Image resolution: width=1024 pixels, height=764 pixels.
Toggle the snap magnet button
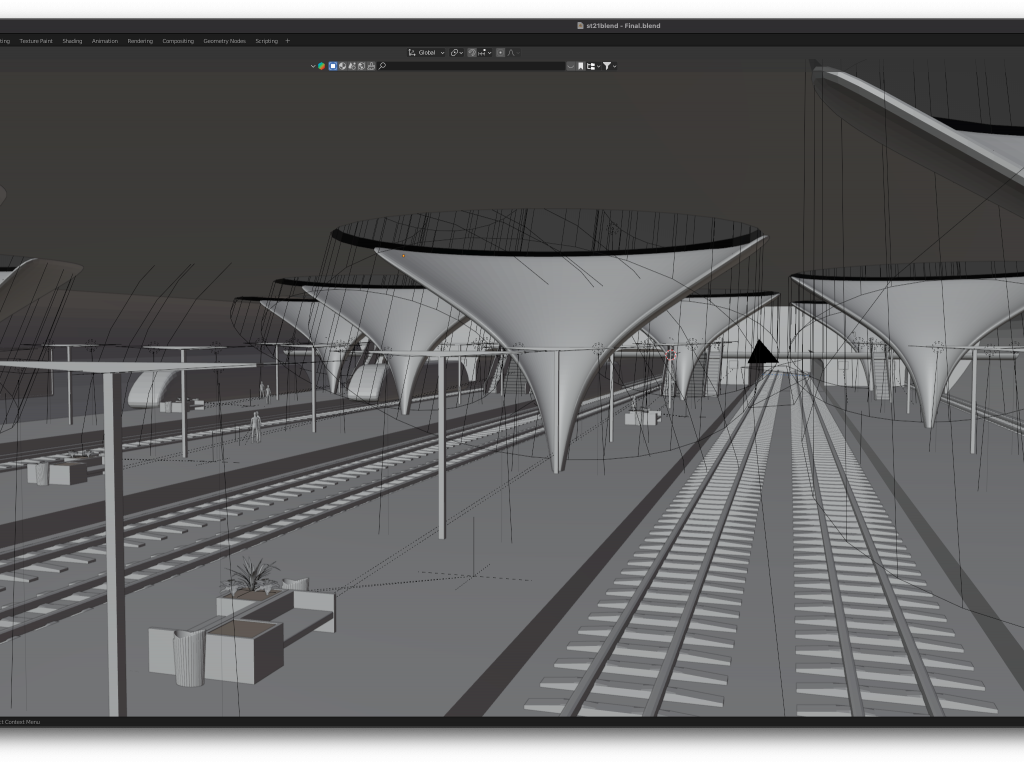[473, 52]
